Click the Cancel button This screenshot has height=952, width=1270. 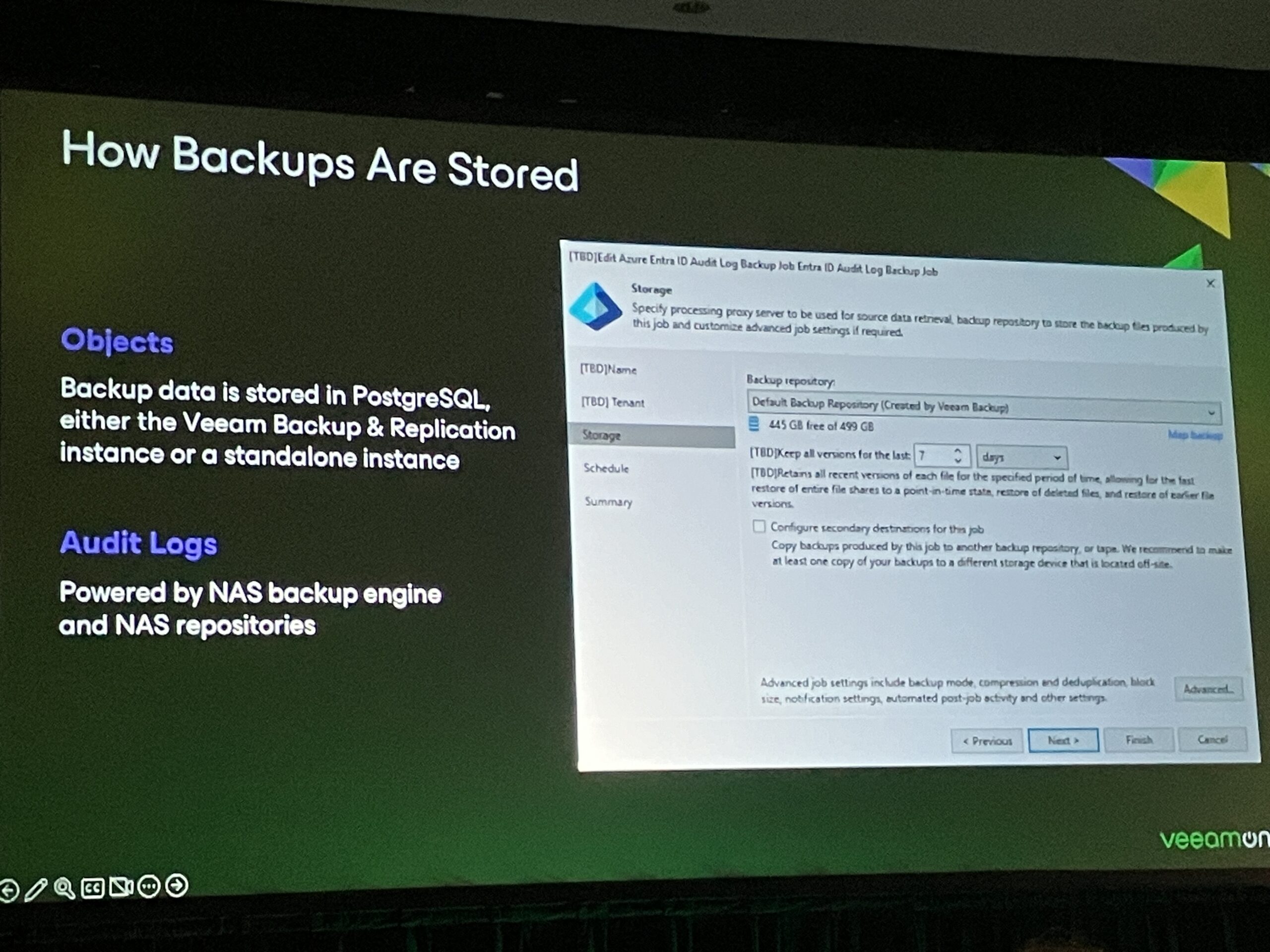click(x=1212, y=739)
